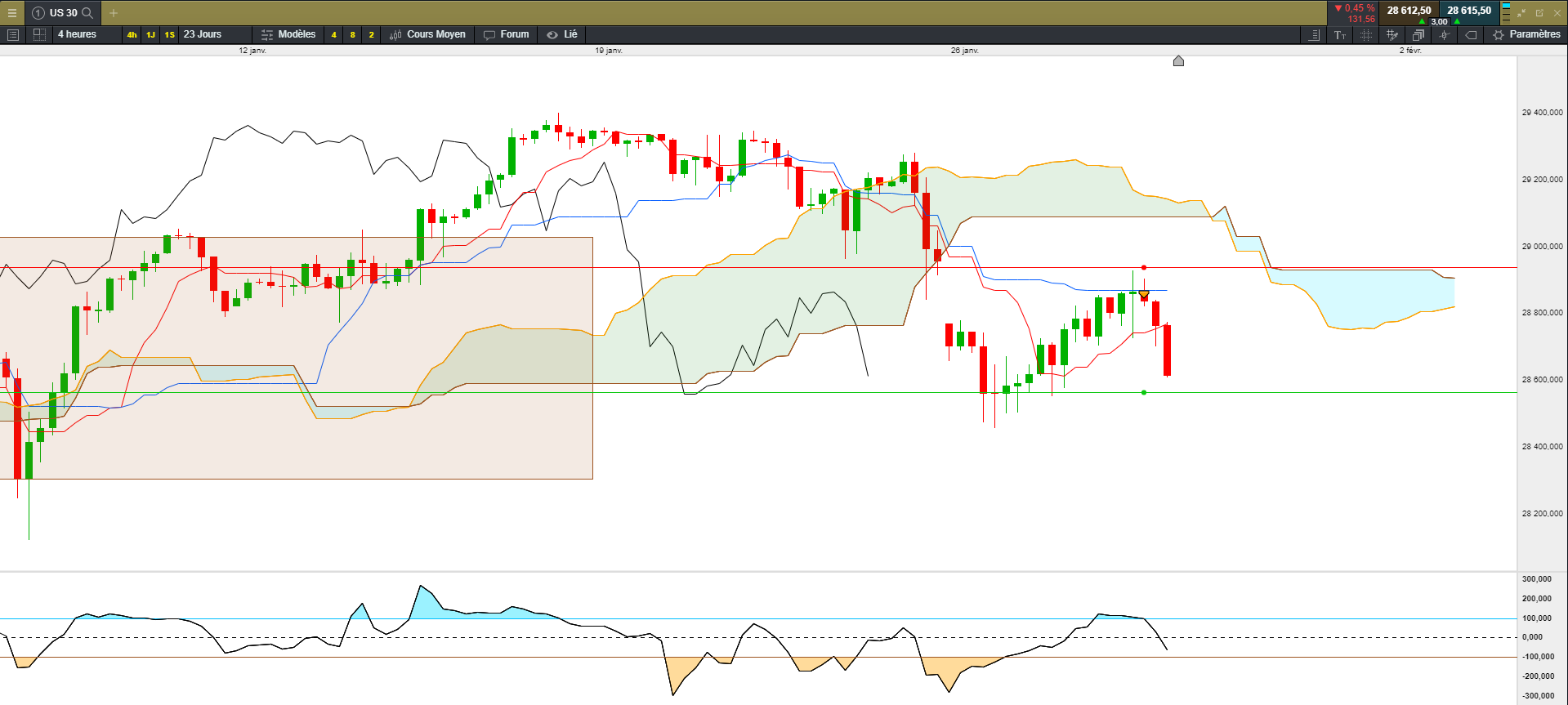Screen dimensions: 1568x705
Task: Open the hamburger main menu
Action: (11, 13)
